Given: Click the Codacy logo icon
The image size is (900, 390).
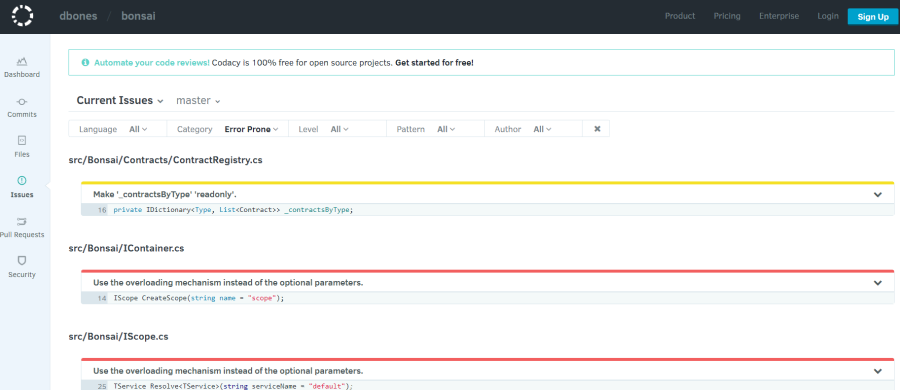Looking at the screenshot, I should click(x=22, y=16).
